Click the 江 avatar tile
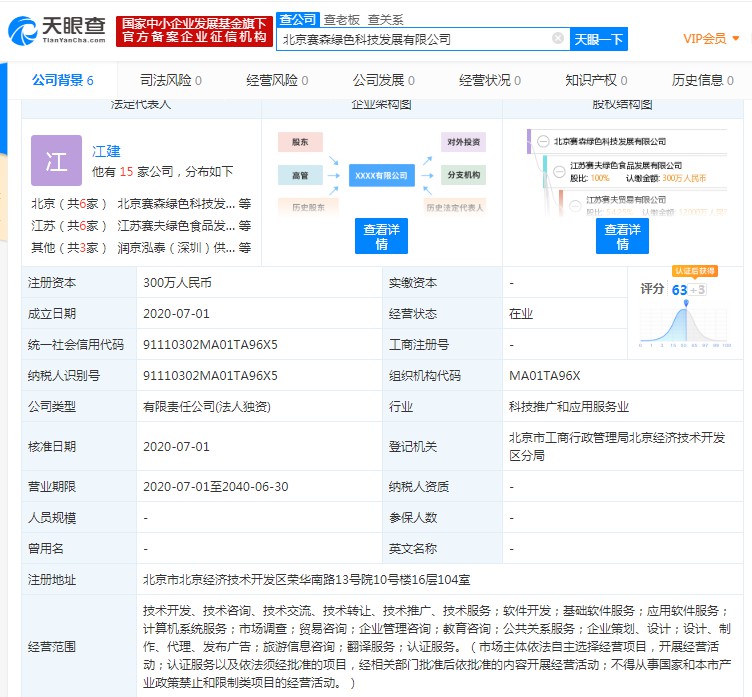 56,160
